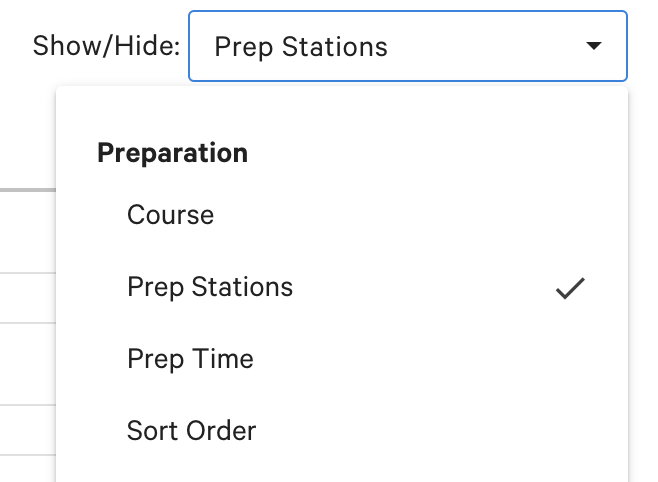Pick Sort Order under Preparation
Image resolution: width=658 pixels, height=482 pixels.
tap(191, 431)
